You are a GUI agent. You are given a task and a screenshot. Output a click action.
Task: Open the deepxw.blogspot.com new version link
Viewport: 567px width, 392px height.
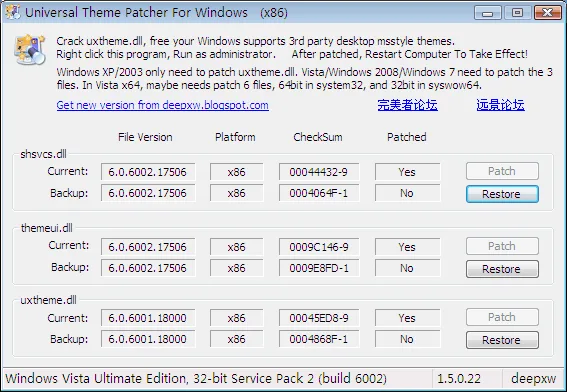(x=162, y=105)
